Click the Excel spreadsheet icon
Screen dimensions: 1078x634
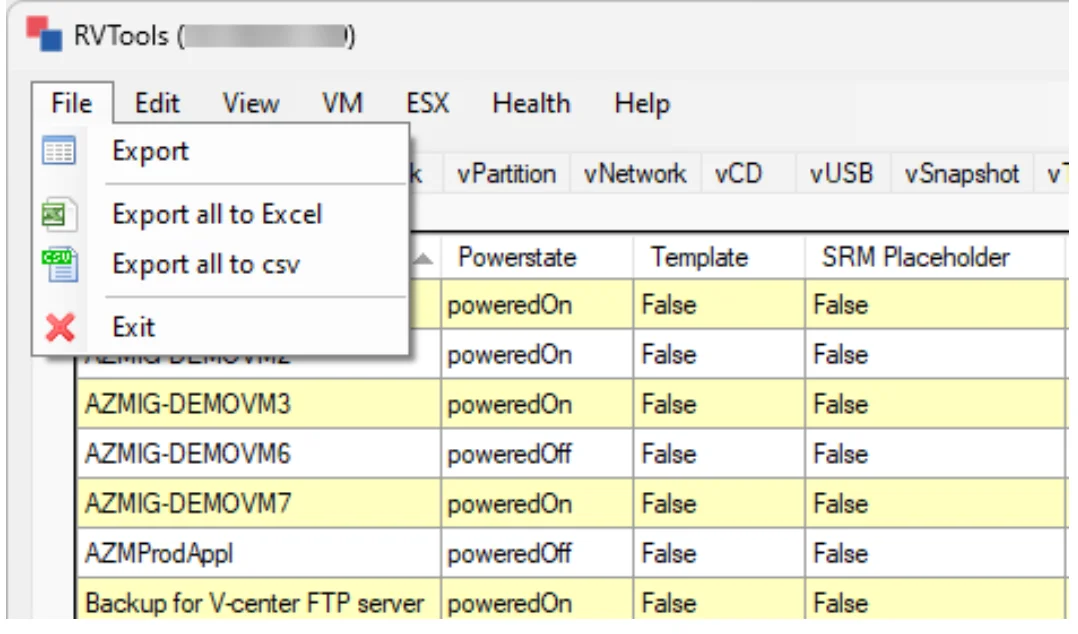pyautogui.click(x=58, y=215)
